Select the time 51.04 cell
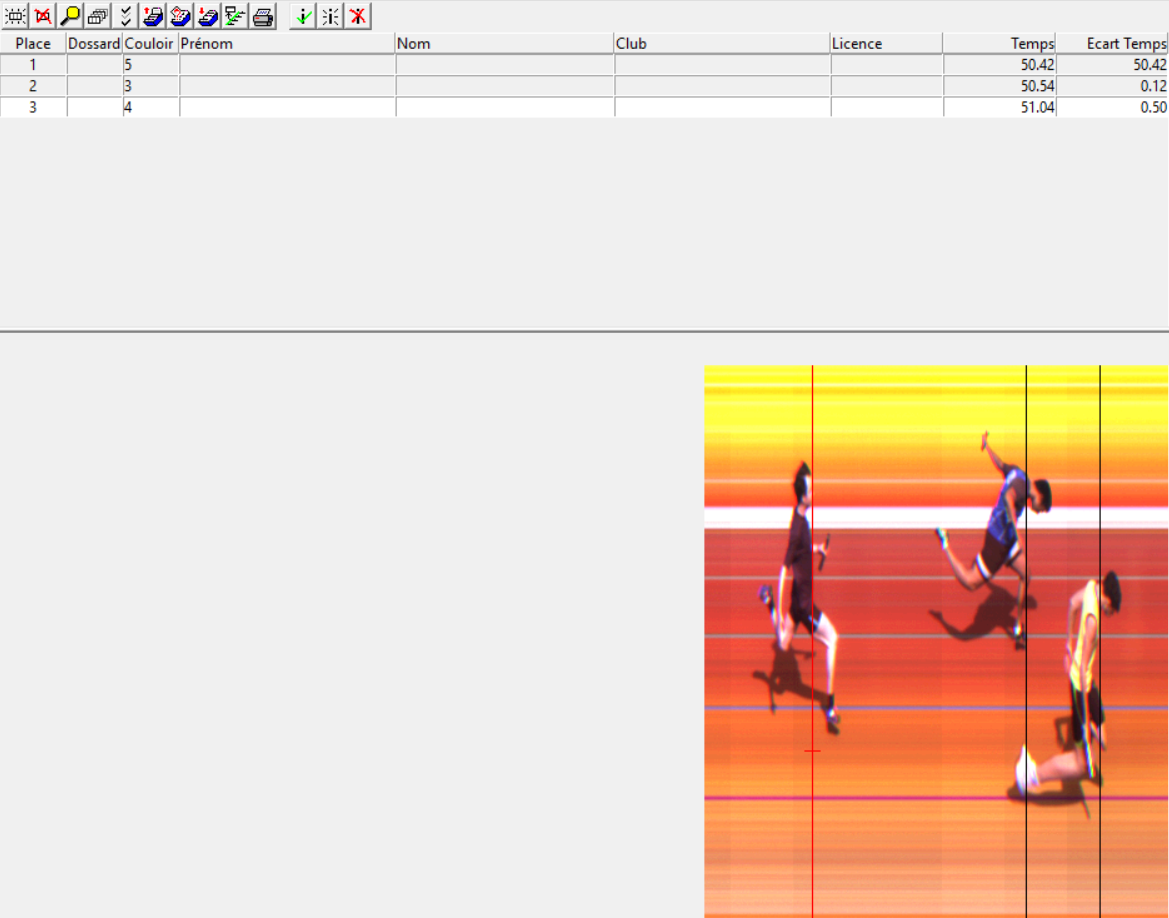The height and width of the screenshot is (918, 1169). coord(1000,107)
